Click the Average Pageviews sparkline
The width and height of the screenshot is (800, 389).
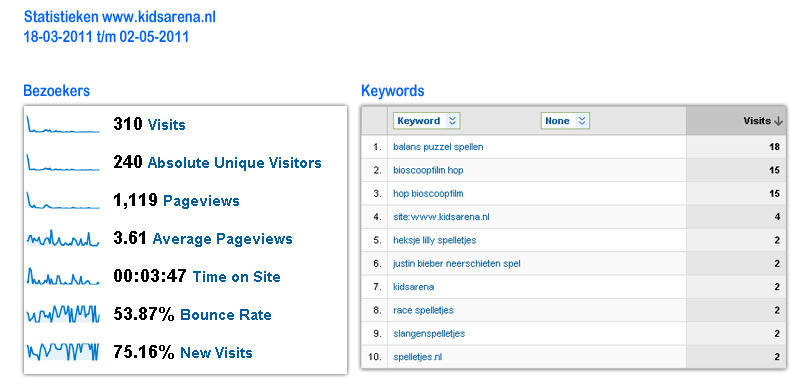click(63, 238)
